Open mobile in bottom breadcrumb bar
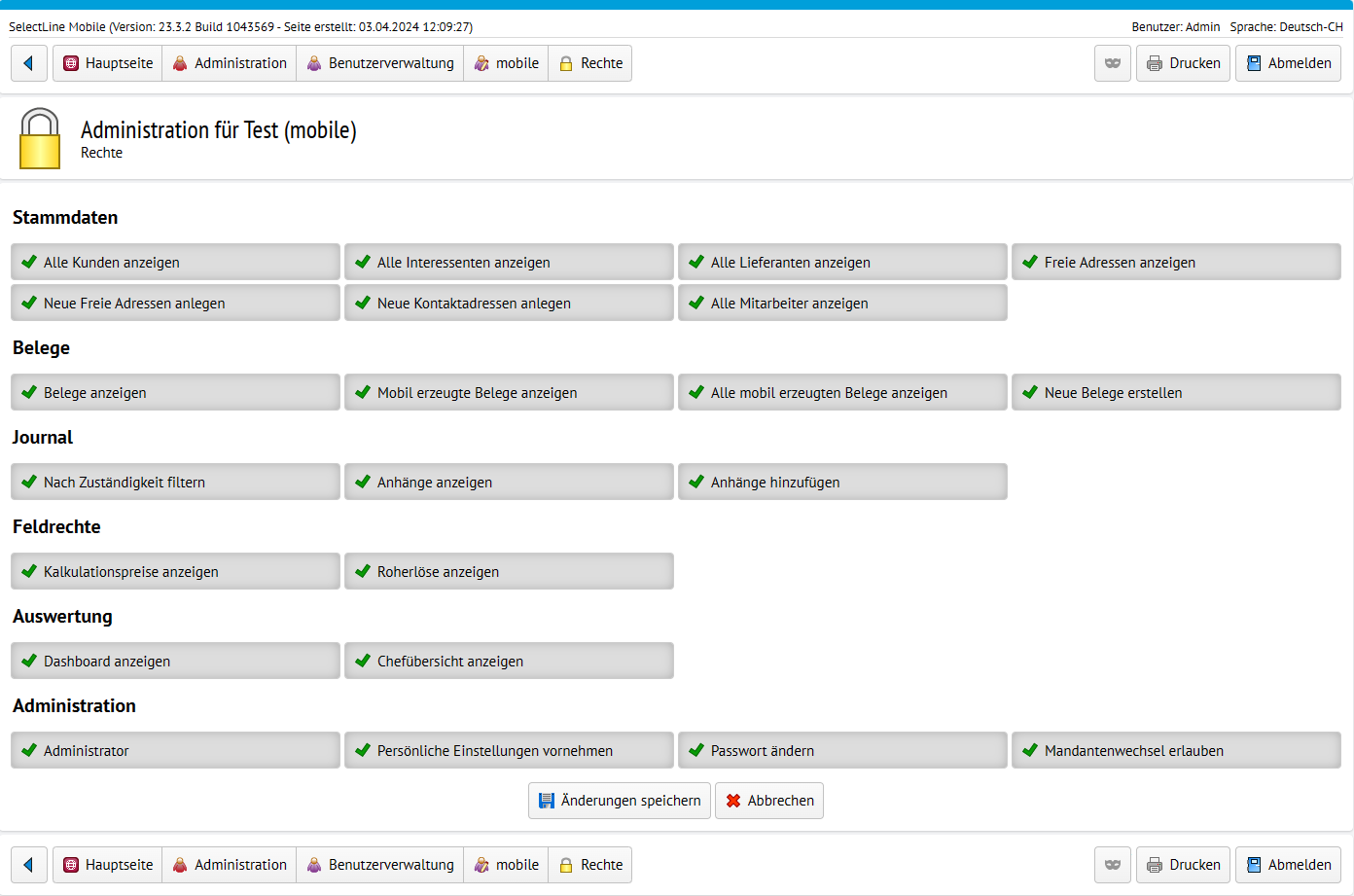This screenshot has width=1354, height=896. click(x=506, y=865)
